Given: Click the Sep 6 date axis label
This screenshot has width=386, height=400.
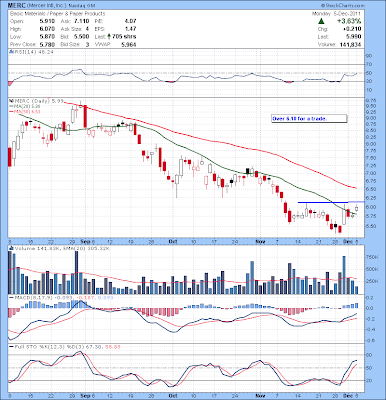Looking at the screenshot, I should (x=88, y=241).
